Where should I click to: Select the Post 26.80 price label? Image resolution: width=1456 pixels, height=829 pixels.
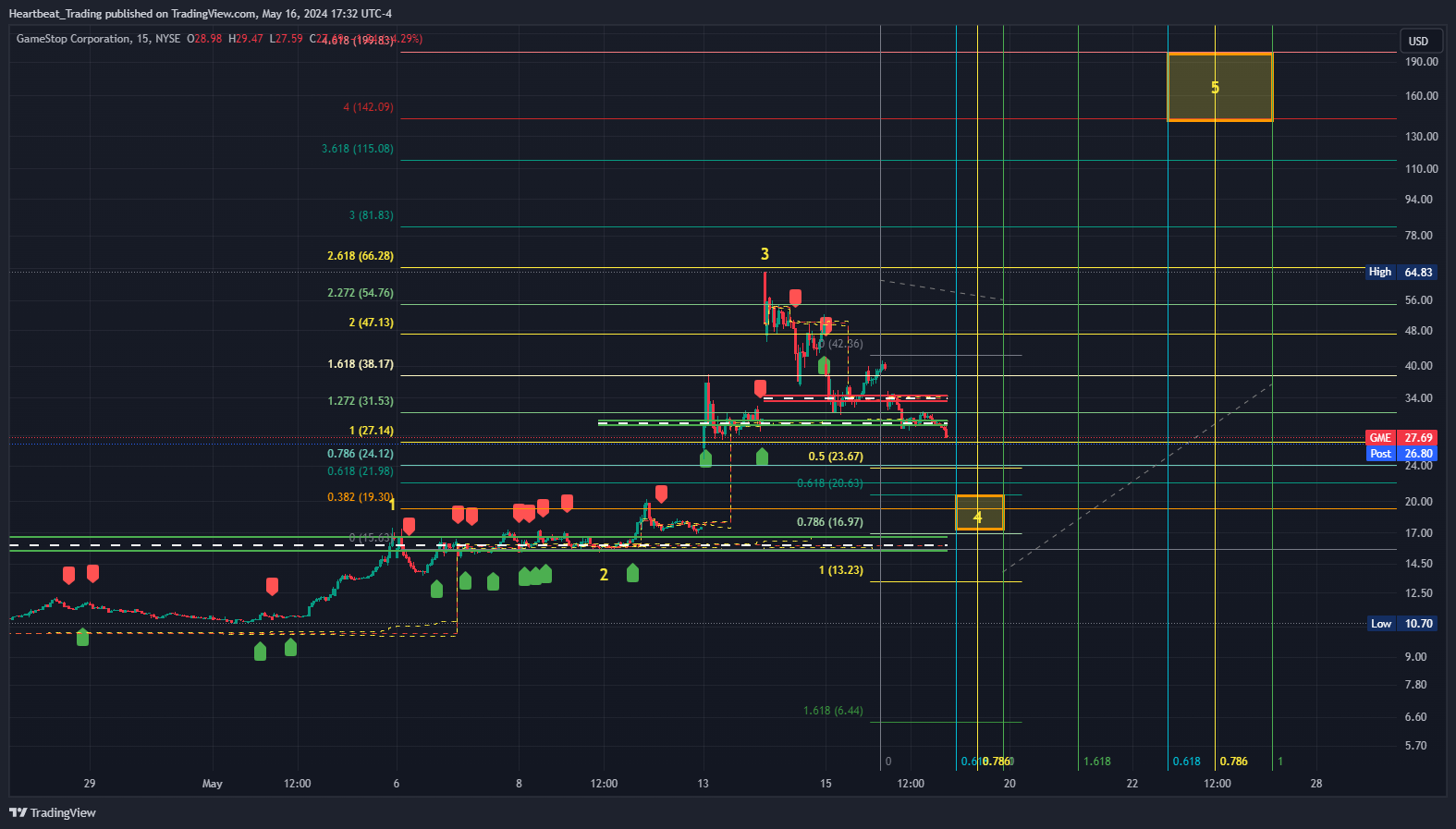[x=1401, y=454]
